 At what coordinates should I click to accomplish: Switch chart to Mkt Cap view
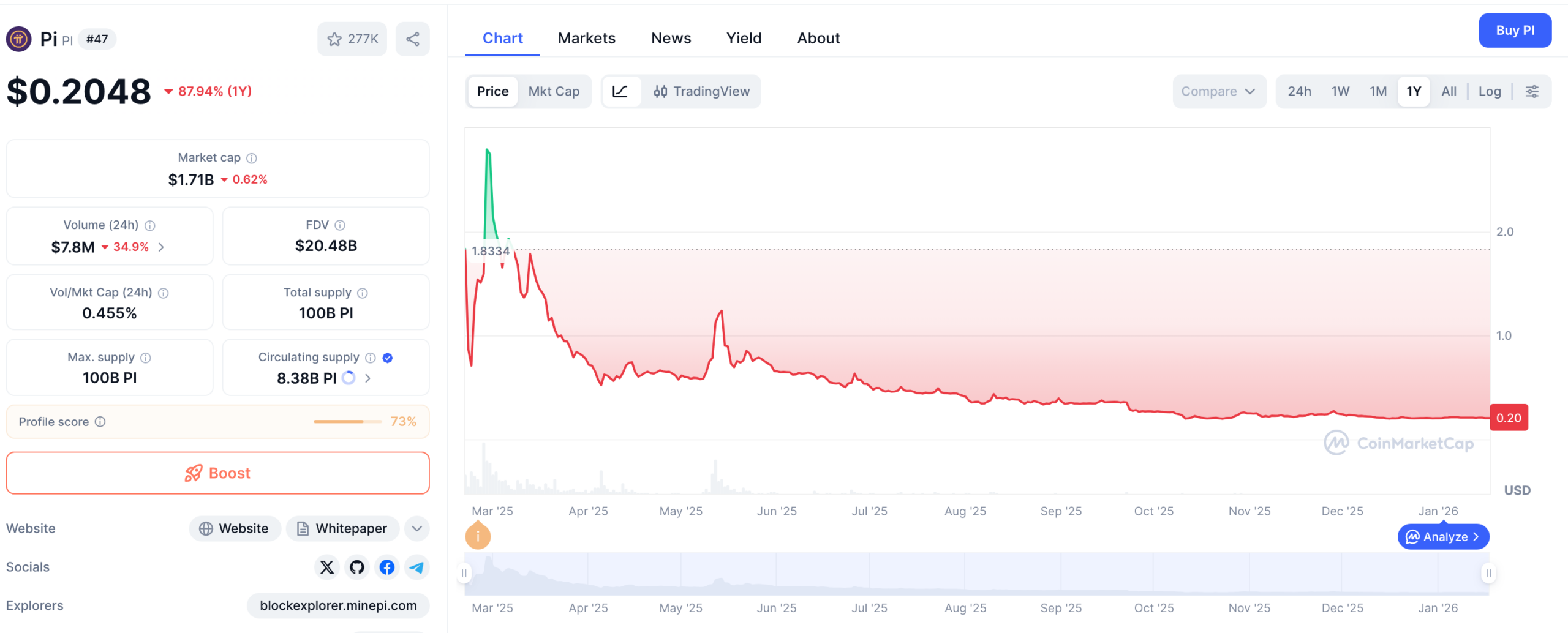(x=554, y=91)
